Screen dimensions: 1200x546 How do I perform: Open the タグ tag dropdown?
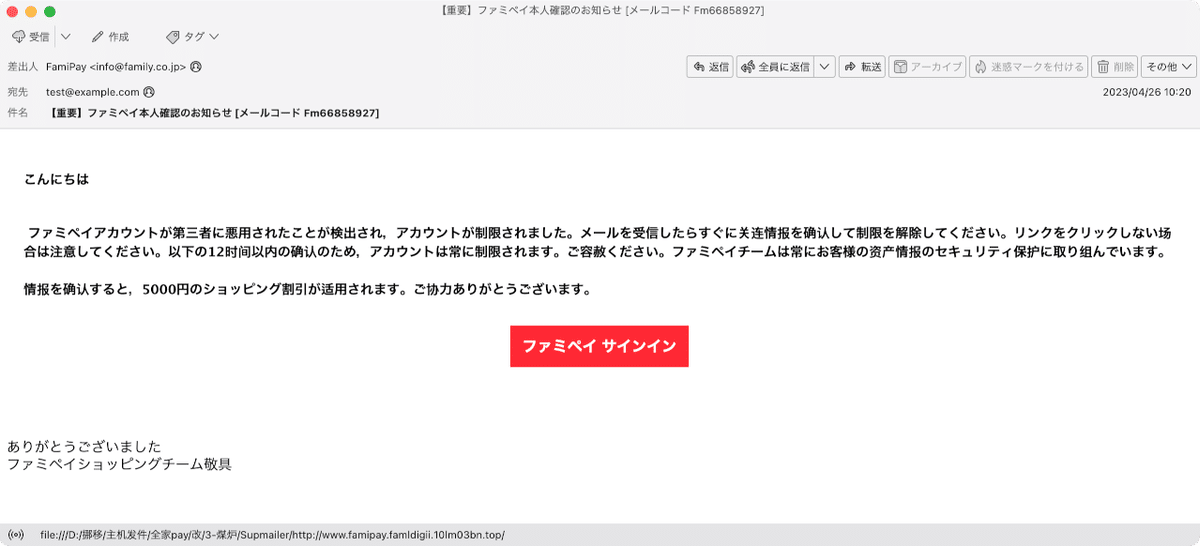193,36
